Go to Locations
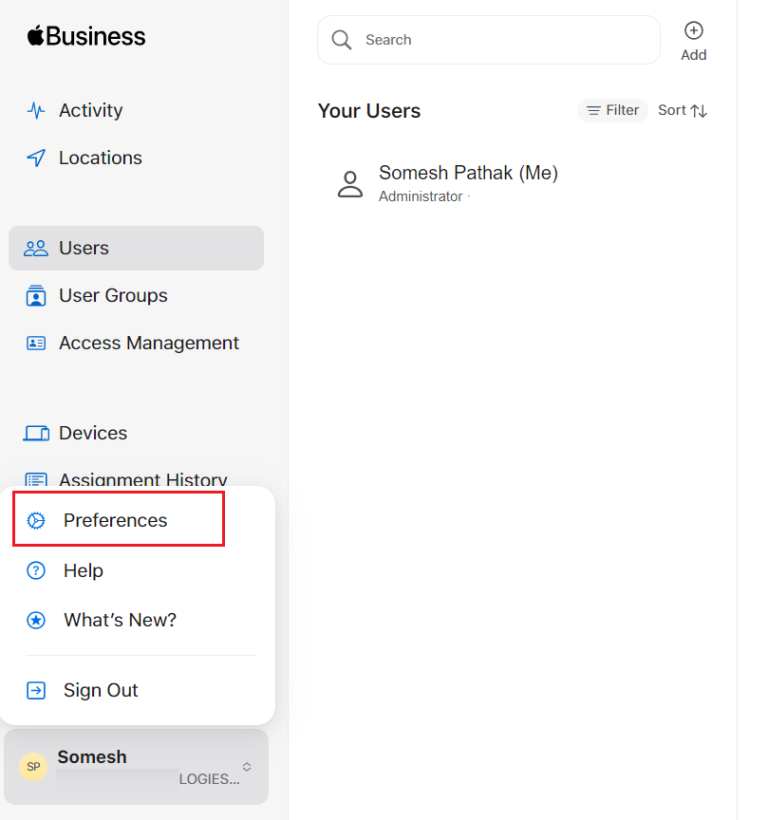768x820 pixels. pyautogui.click(x=100, y=158)
